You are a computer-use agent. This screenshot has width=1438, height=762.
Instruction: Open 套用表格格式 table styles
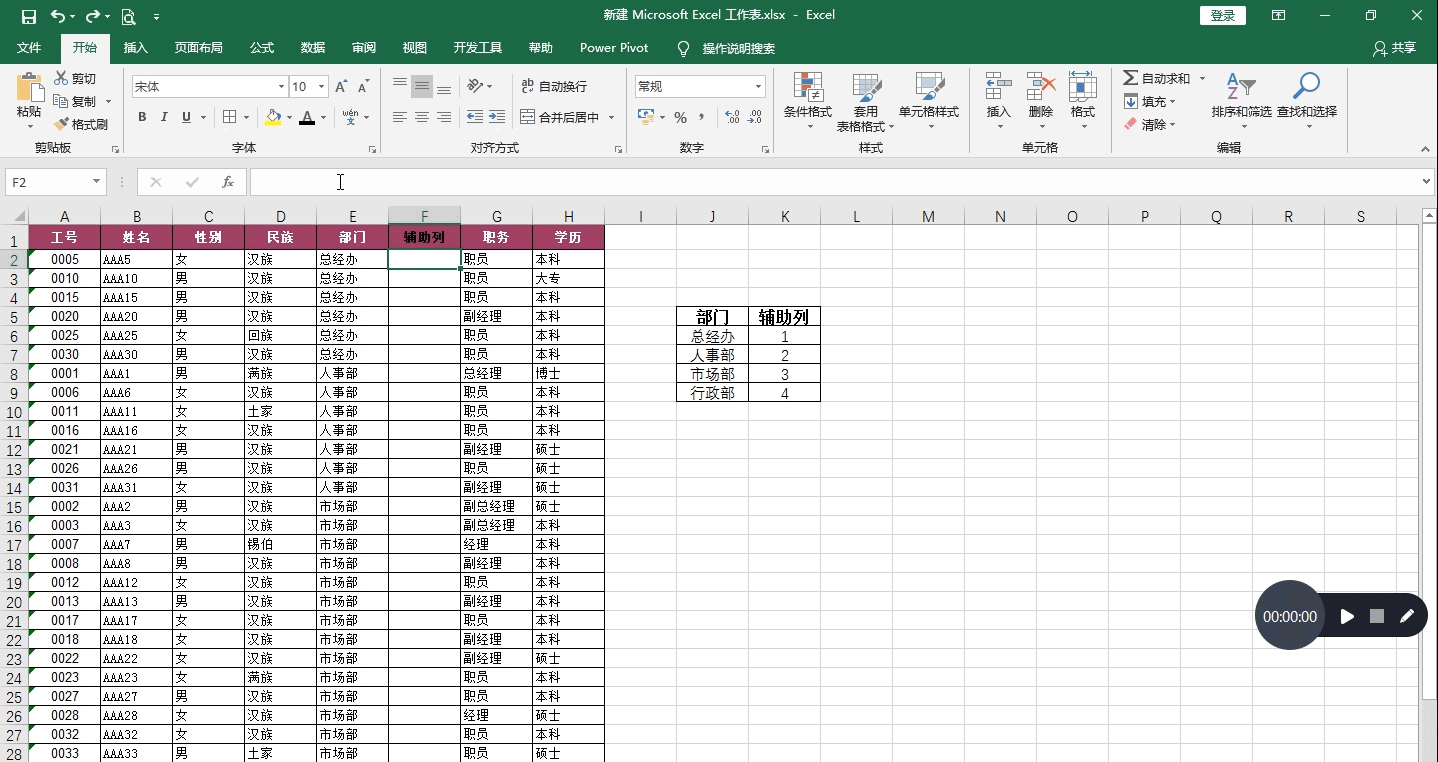865,102
